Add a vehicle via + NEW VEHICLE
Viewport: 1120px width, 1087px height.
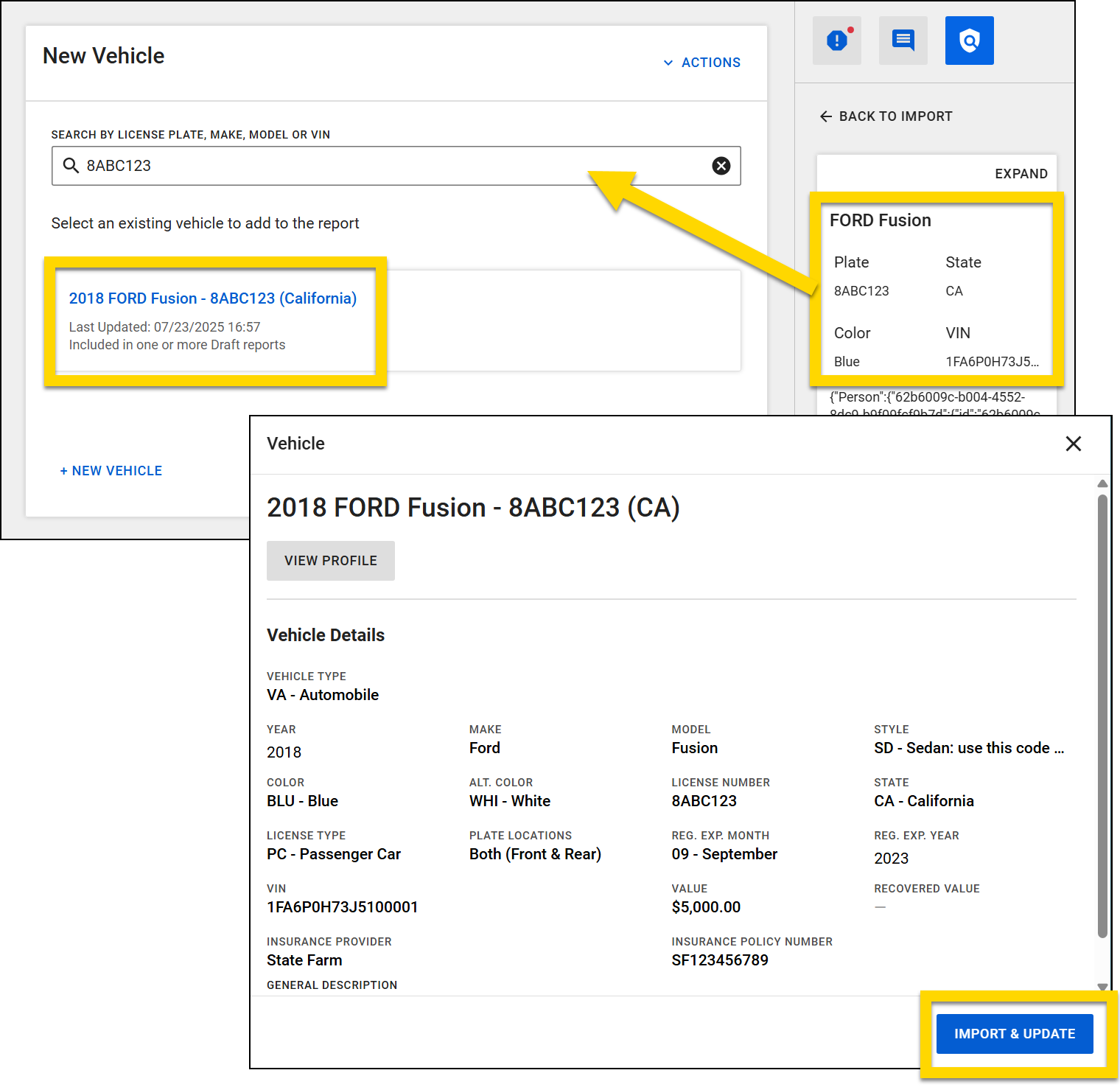111,470
